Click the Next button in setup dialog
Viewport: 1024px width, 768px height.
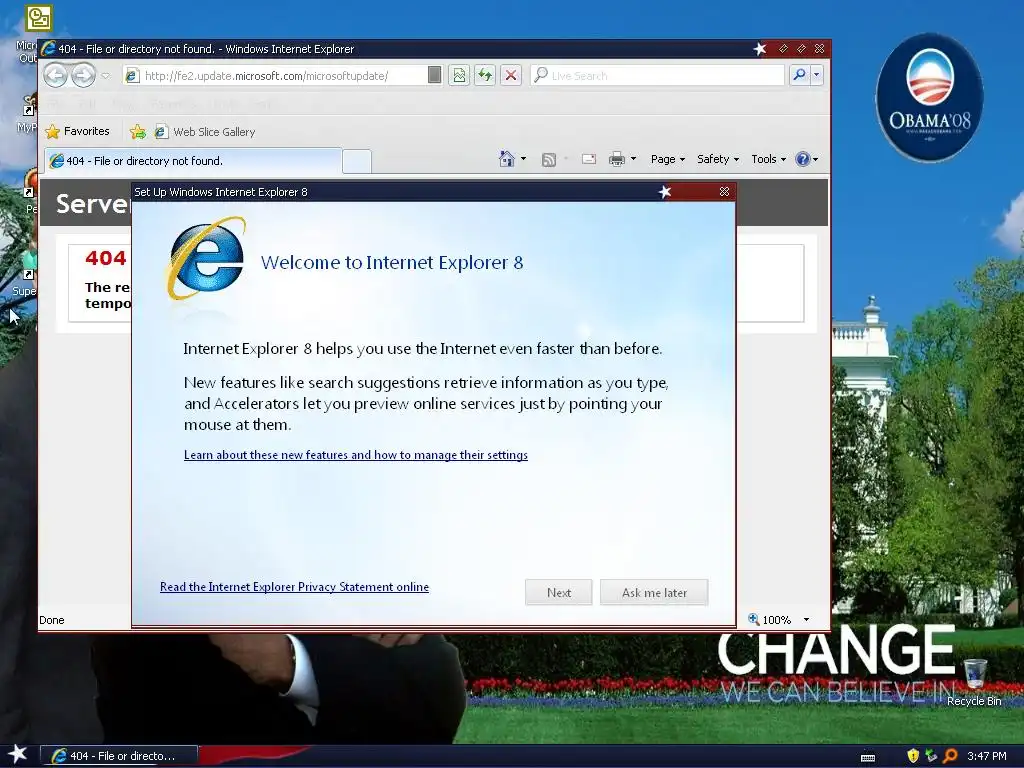pyautogui.click(x=558, y=592)
